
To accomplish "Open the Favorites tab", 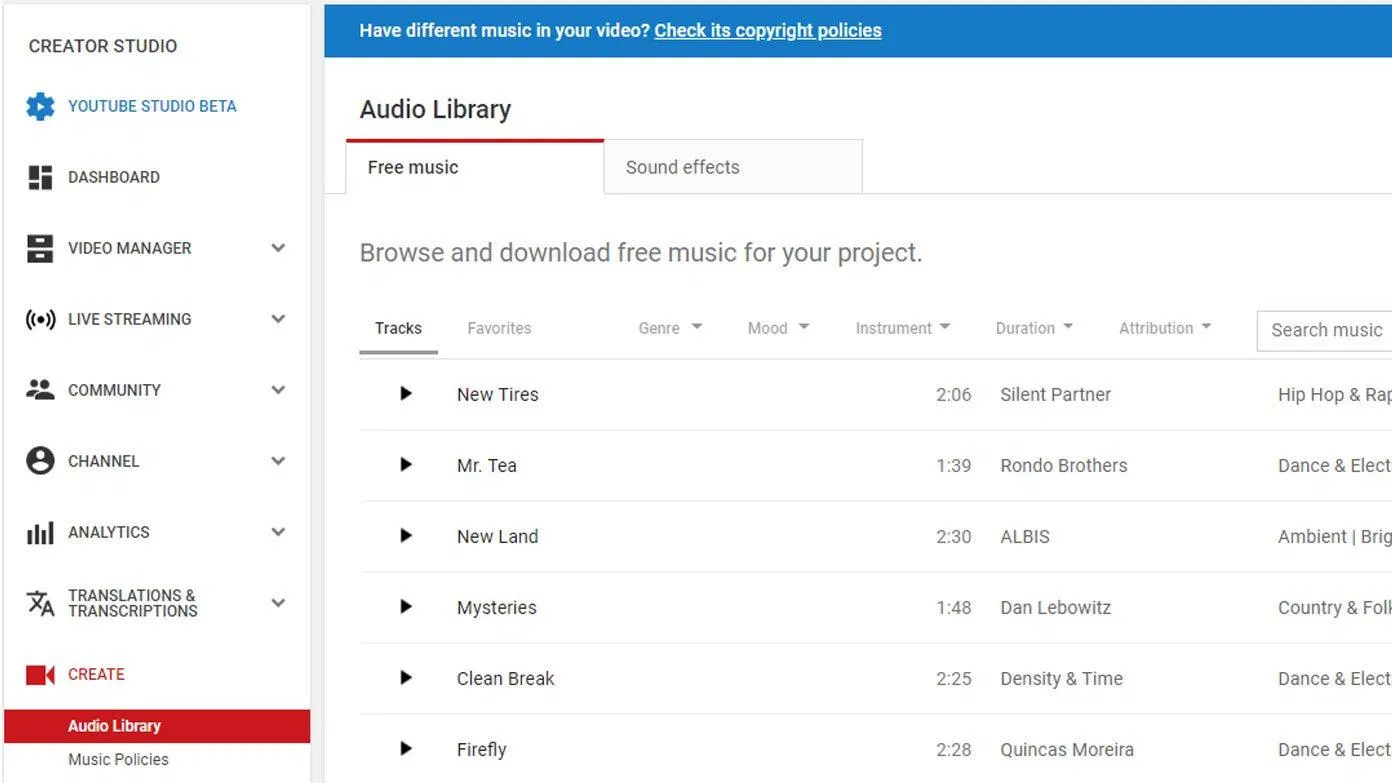I will coord(499,328).
